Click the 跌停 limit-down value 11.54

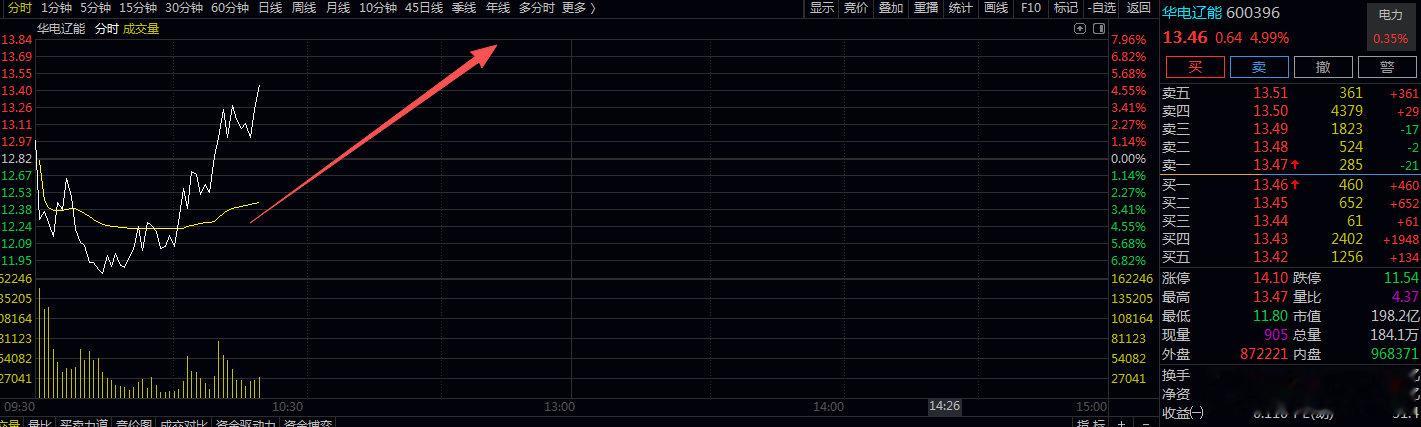[x=1401, y=278]
